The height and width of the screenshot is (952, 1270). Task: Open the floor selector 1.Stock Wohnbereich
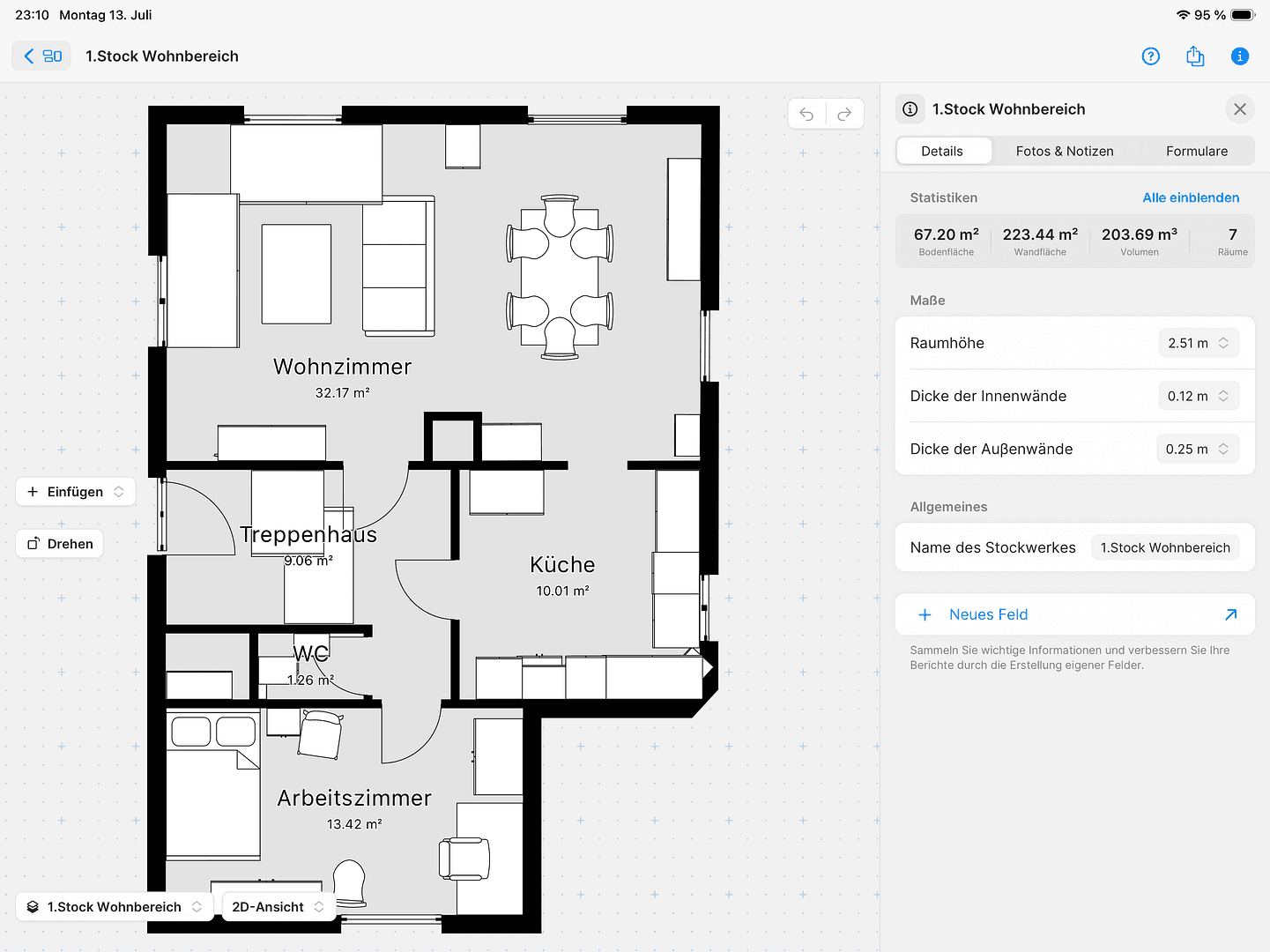coord(115,907)
